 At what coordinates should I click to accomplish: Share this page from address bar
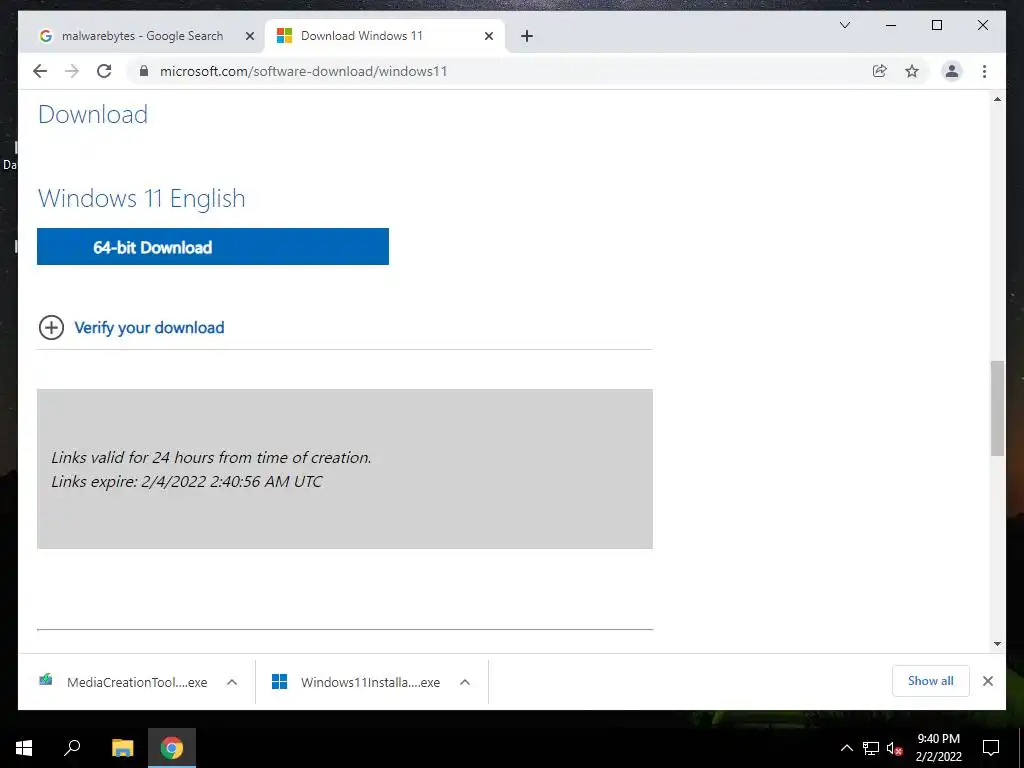tap(880, 71)
